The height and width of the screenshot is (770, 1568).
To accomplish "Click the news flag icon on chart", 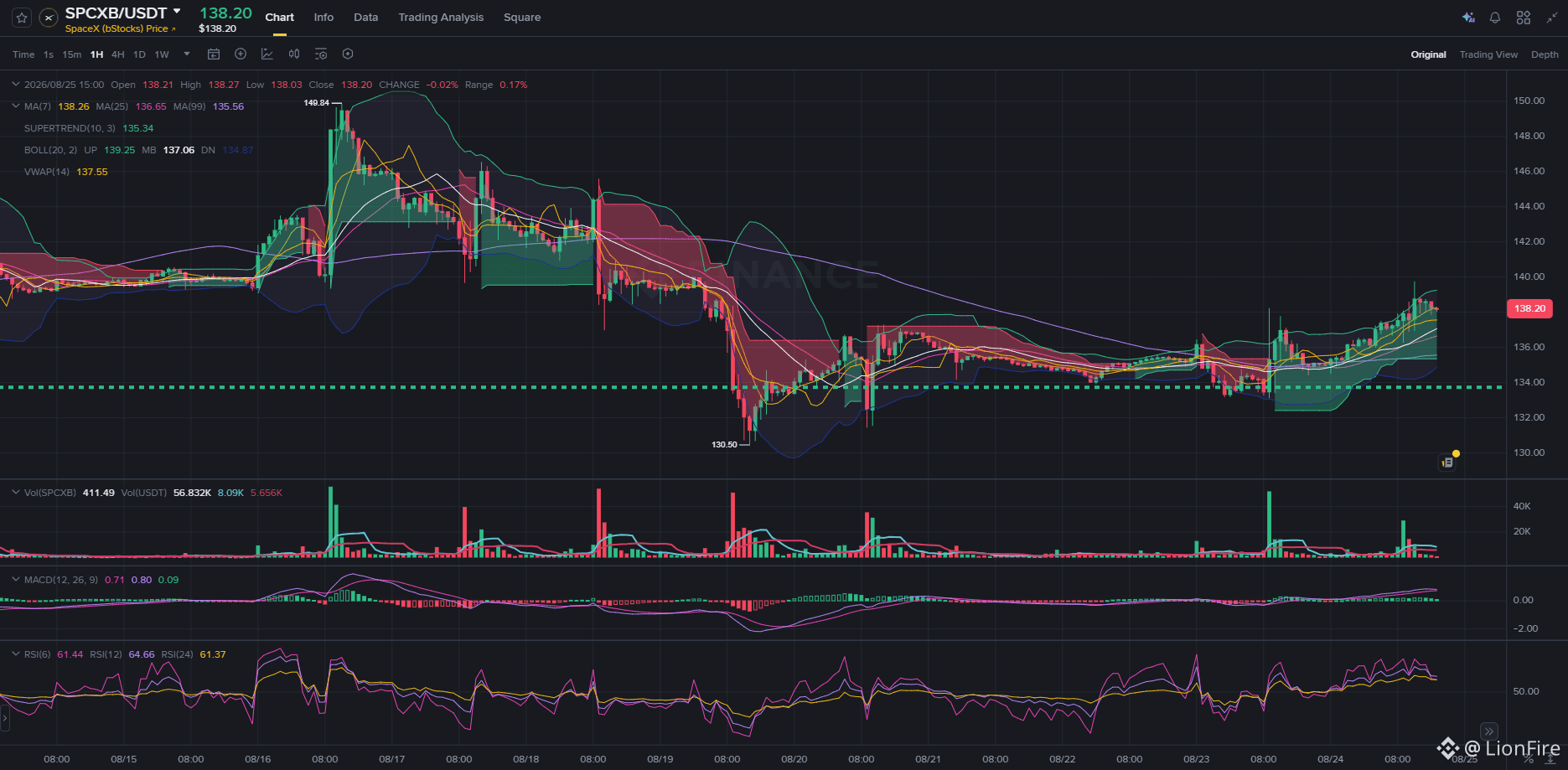I will [x=1447, y=462].
